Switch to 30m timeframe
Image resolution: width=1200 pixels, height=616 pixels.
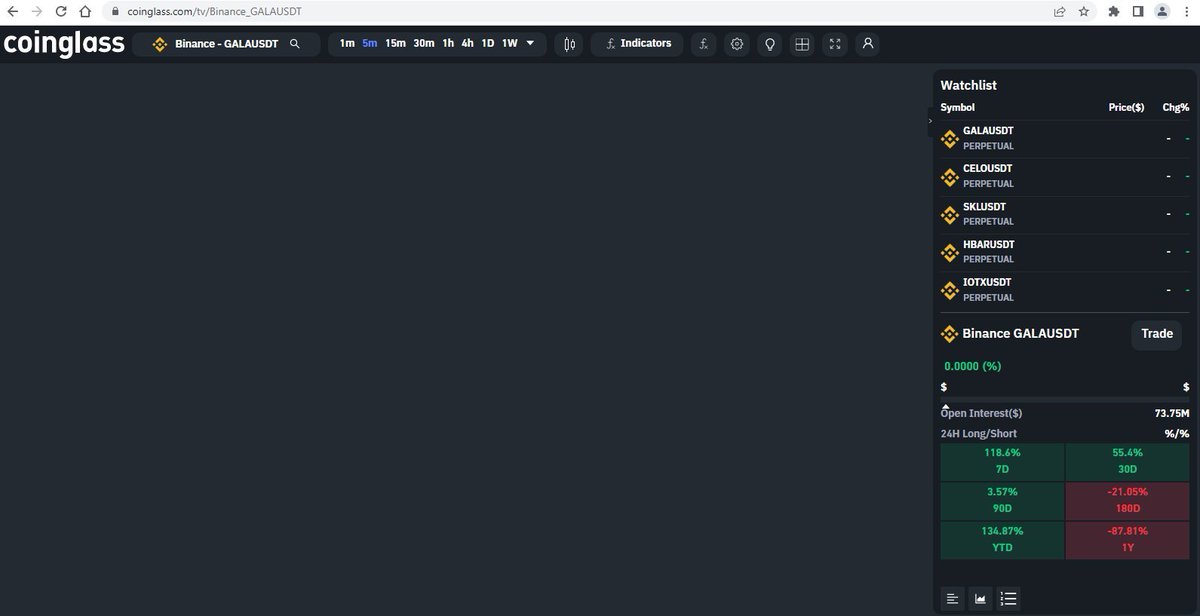424,44
